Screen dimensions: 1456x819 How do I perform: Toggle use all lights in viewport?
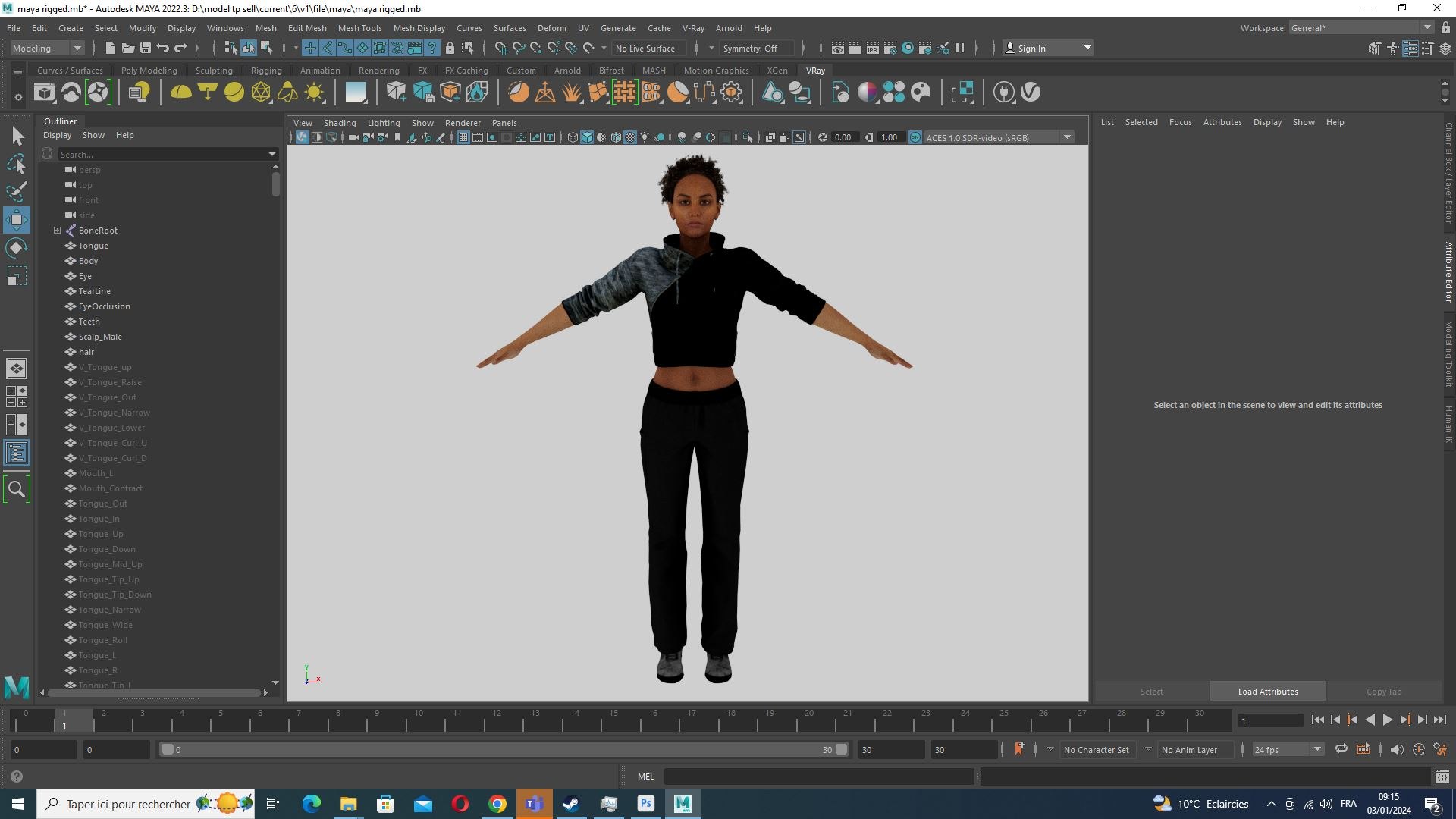pos(645,137)
